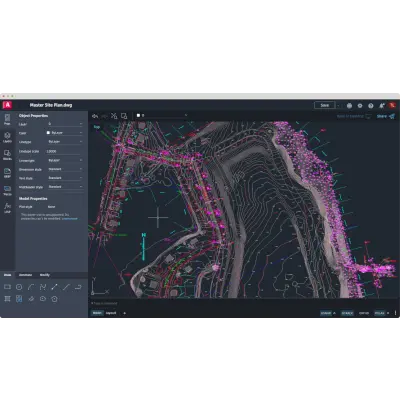Click the desktop-app button beside Share
This screenshot has height=400, width=400.
(354, 116)
